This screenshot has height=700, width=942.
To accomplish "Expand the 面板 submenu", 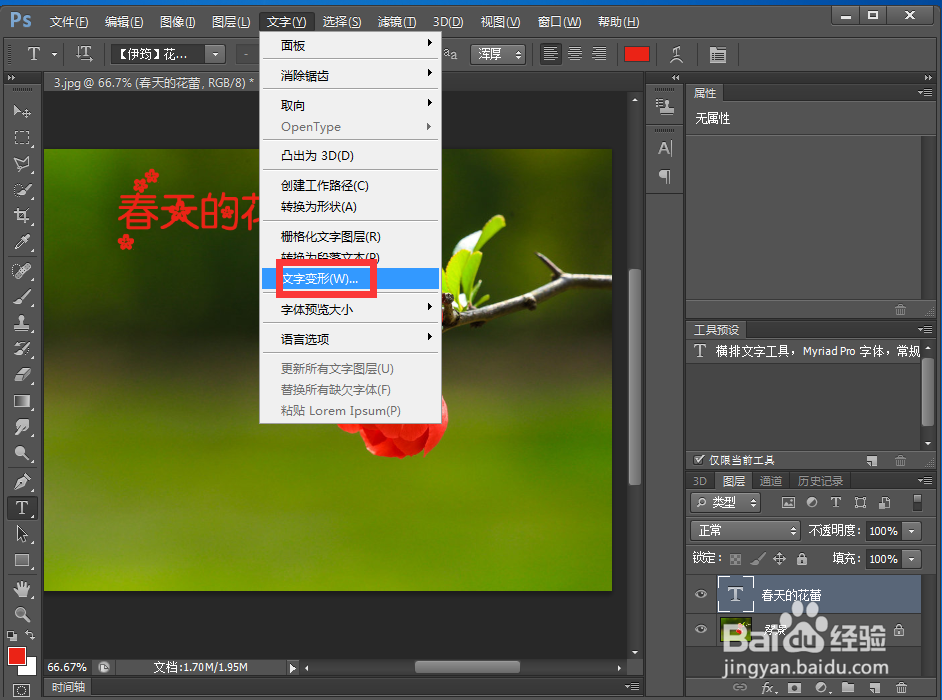I will coord(350,45).
